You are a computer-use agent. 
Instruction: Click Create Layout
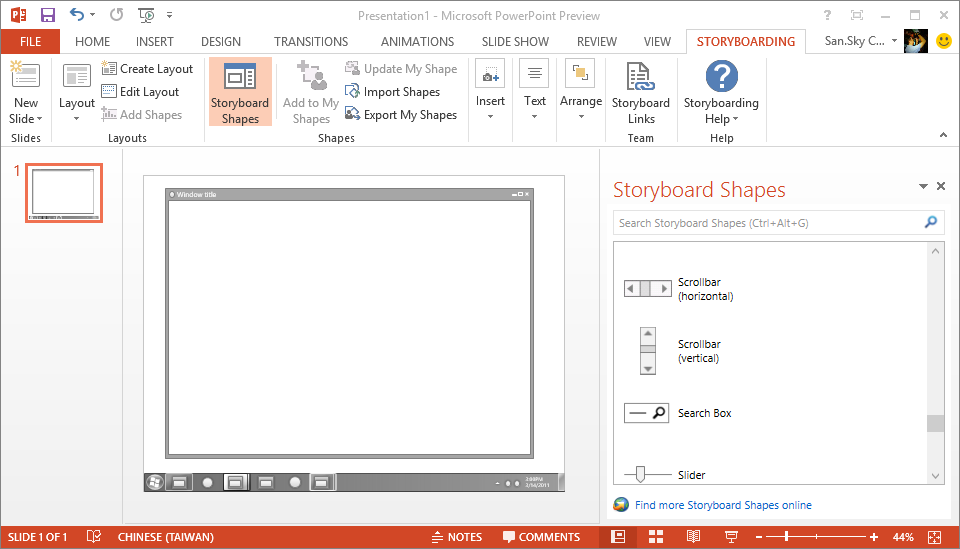[148, 69]
